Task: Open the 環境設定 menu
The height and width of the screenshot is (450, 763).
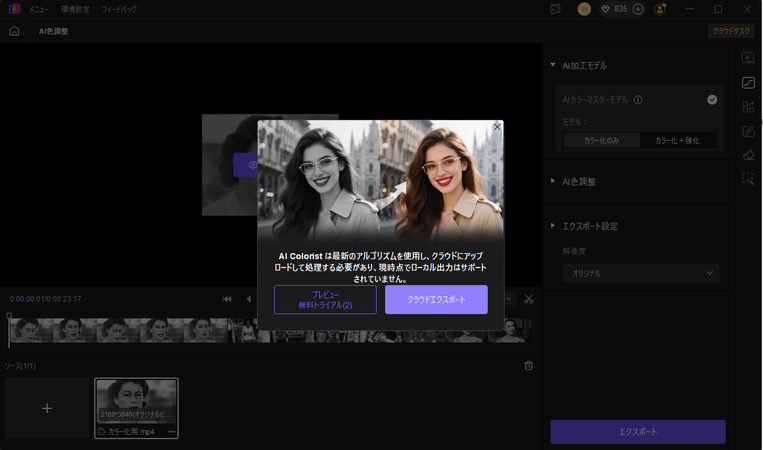Action: click(x=76, y=9)
